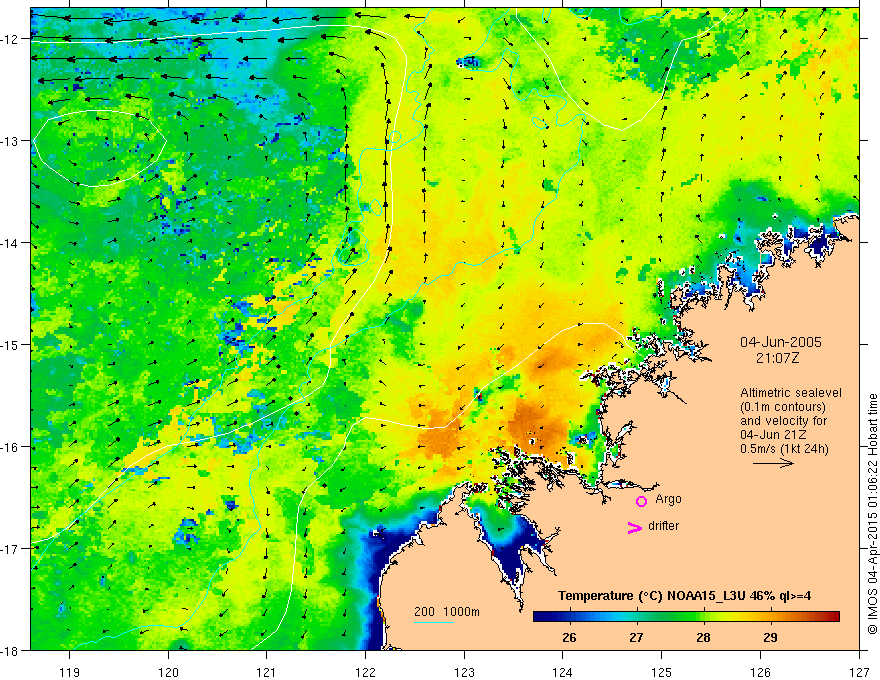Click latitude axis label -12
Screen dimensions: 880x680
[x=10, y=39]
